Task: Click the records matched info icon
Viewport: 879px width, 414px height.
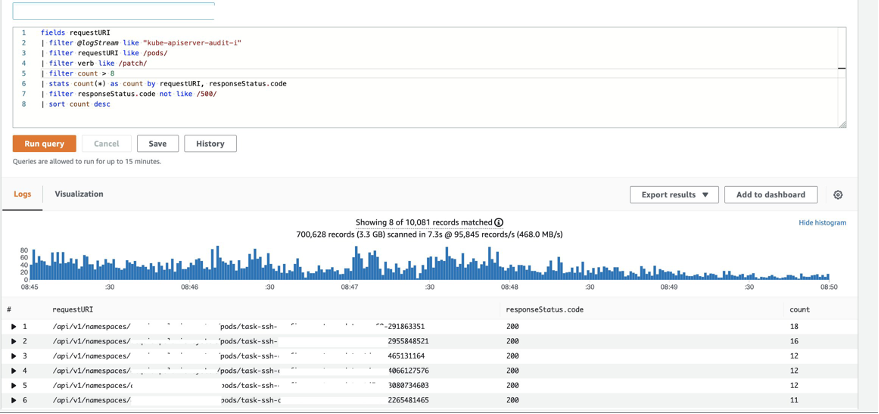Action: point(499,222)
